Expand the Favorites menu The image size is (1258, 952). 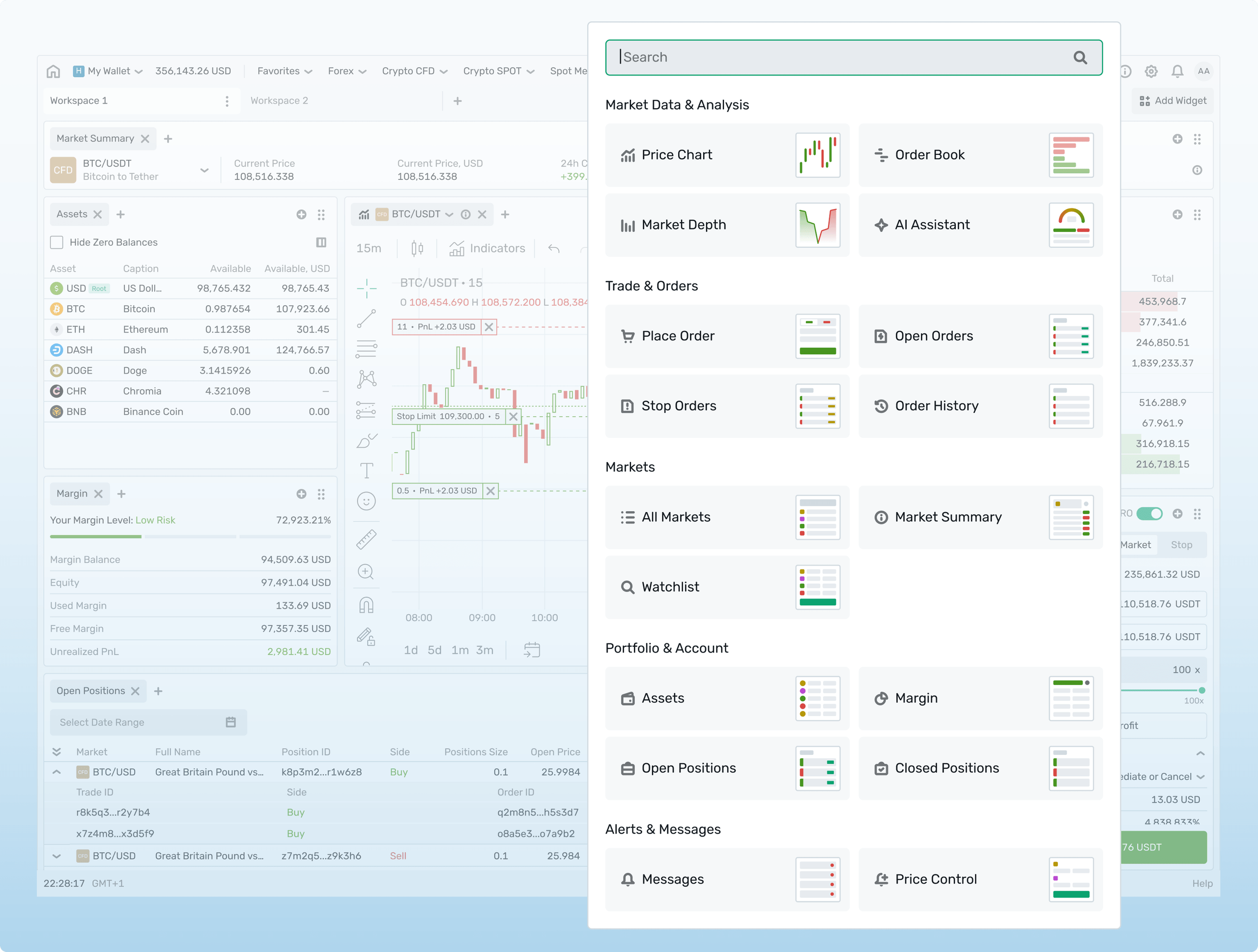(x=285, y=71)
